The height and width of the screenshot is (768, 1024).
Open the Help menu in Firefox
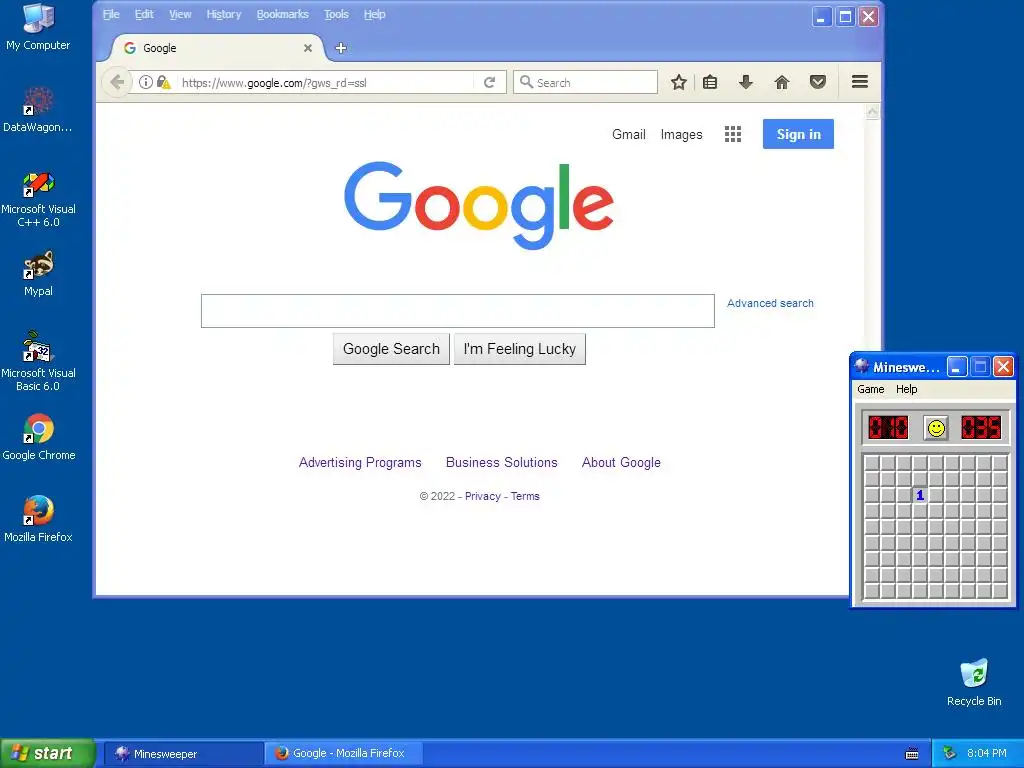(374, 14)
